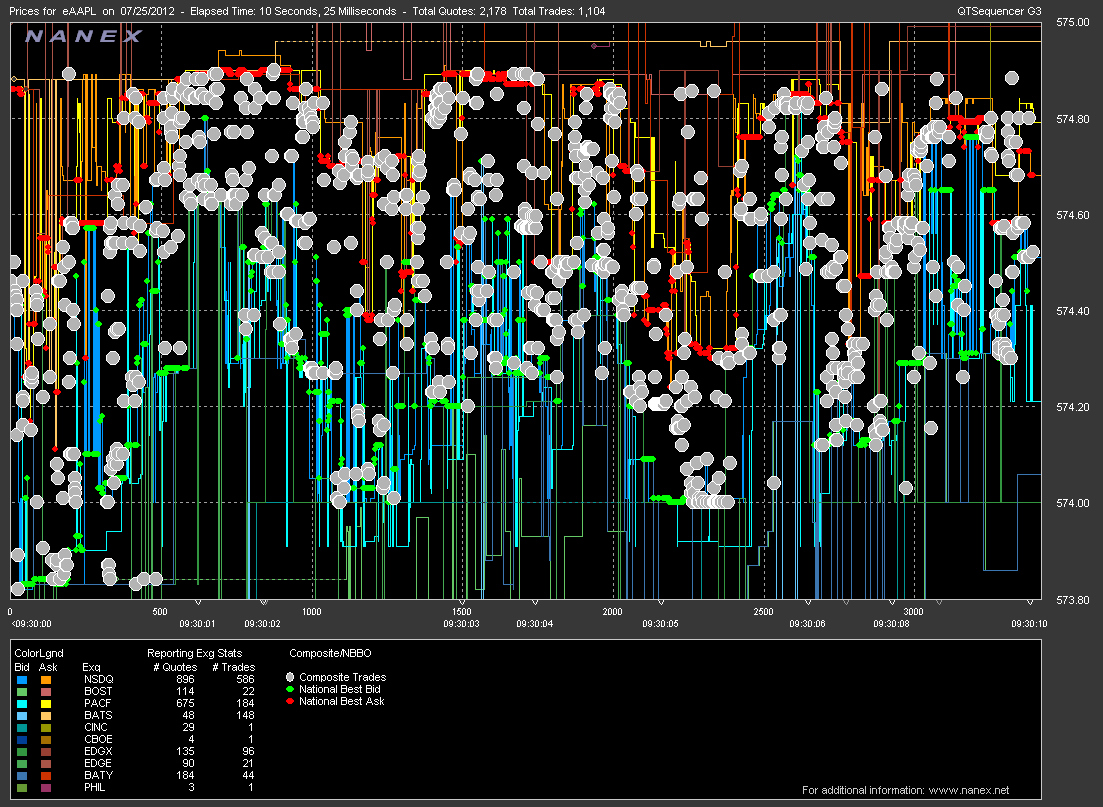Open the www.nanex.net link

point(969,790)
